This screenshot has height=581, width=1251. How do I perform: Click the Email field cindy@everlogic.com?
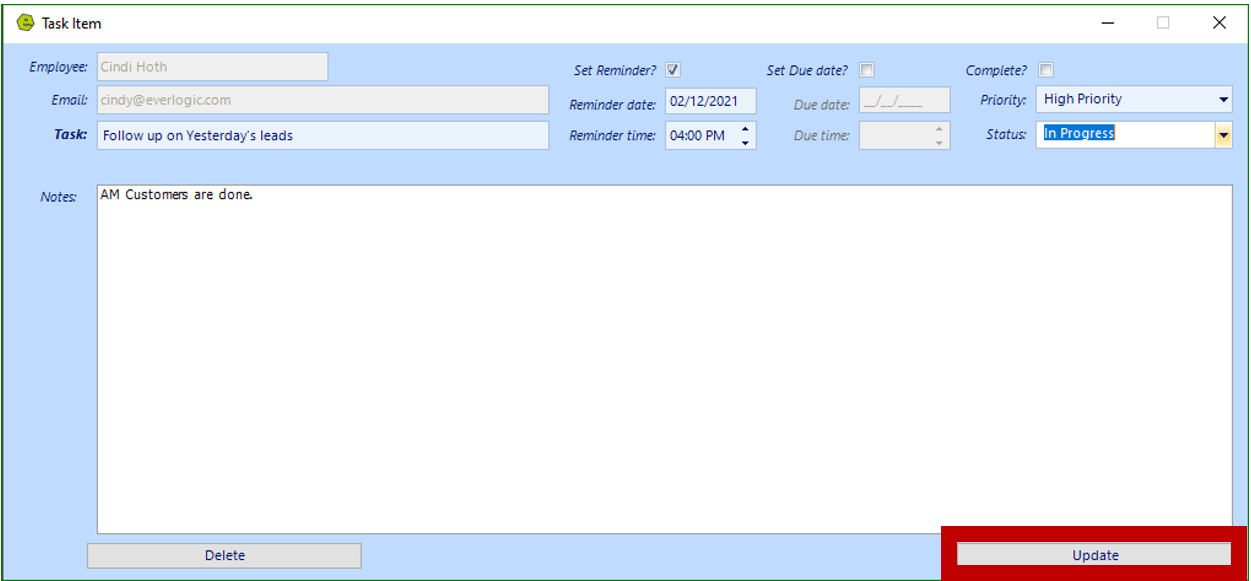point(323,100)
